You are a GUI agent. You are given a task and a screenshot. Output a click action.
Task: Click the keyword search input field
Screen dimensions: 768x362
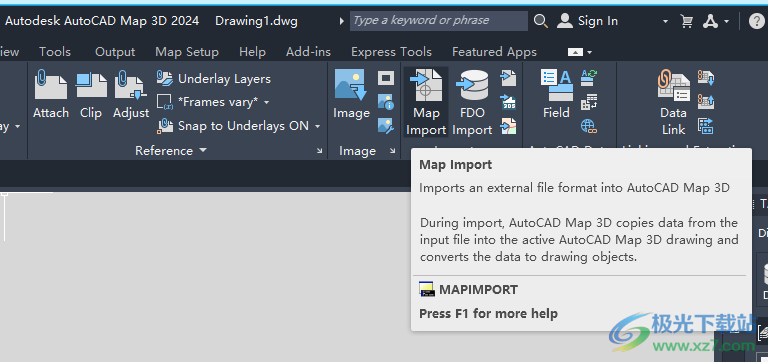(x=439, y=21)
